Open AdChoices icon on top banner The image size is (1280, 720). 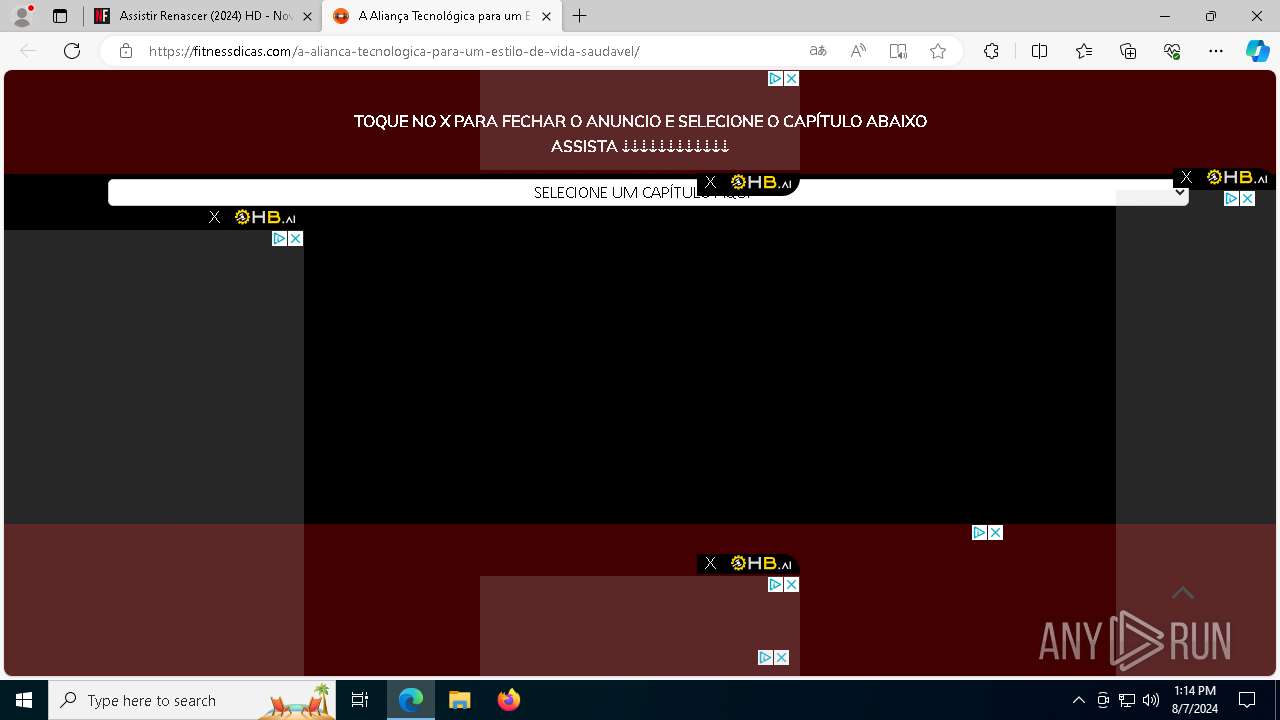(775, 78)
